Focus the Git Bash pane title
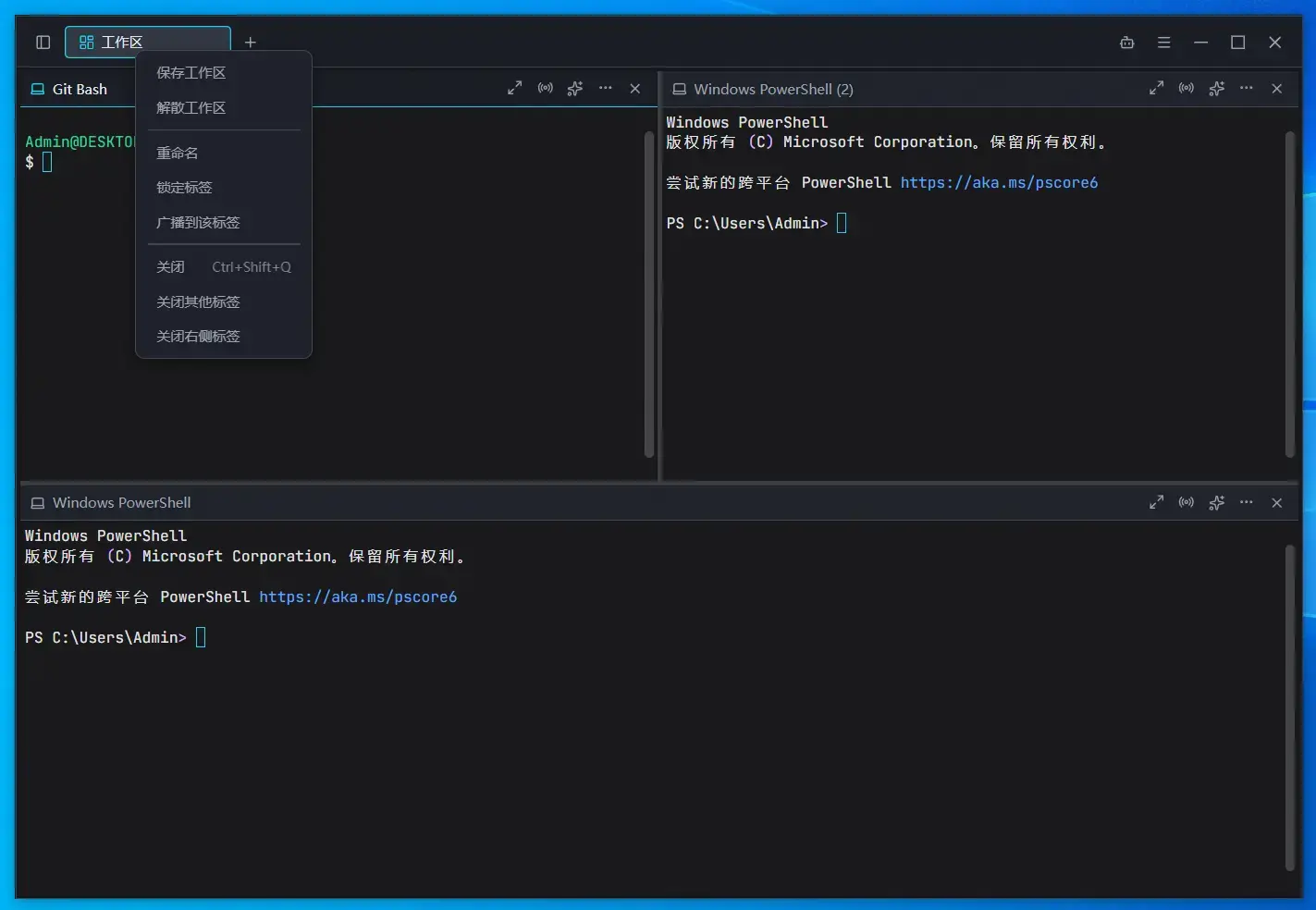The image size is (1316, 910). click(x=80, y=90)
